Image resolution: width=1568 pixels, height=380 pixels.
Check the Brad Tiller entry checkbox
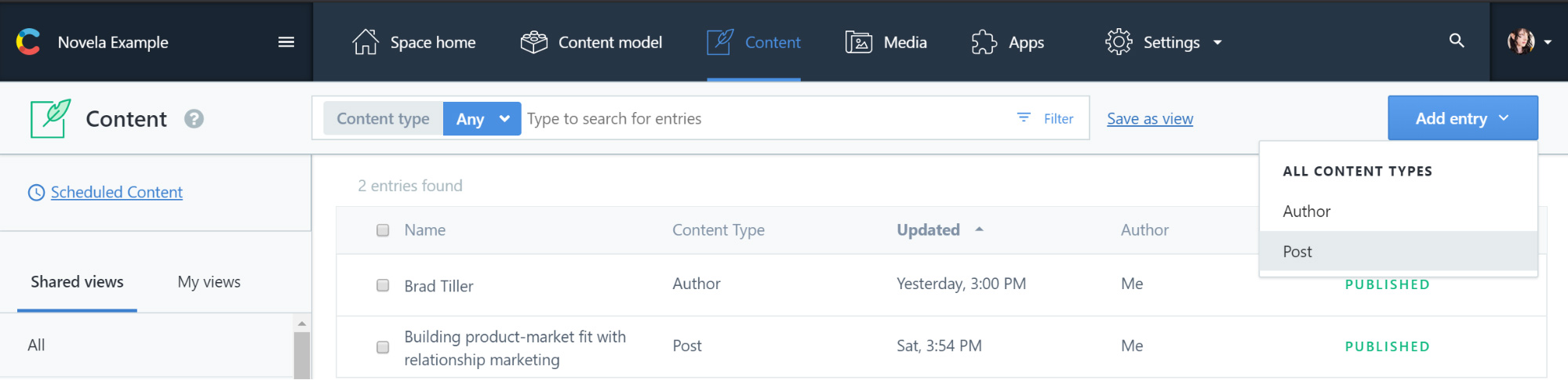[x=383, y=285]
